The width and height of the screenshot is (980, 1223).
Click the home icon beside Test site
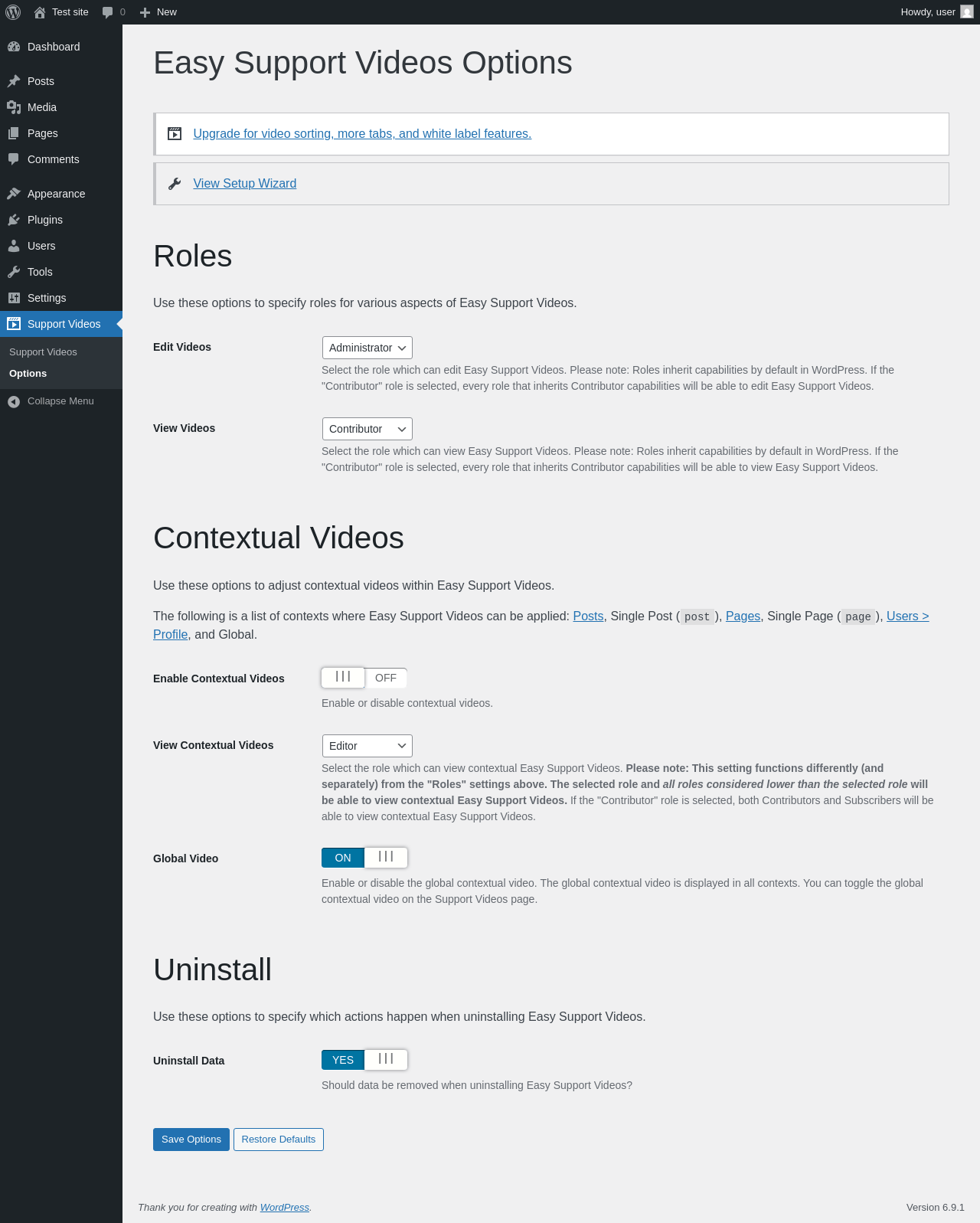tap(40, 12)
